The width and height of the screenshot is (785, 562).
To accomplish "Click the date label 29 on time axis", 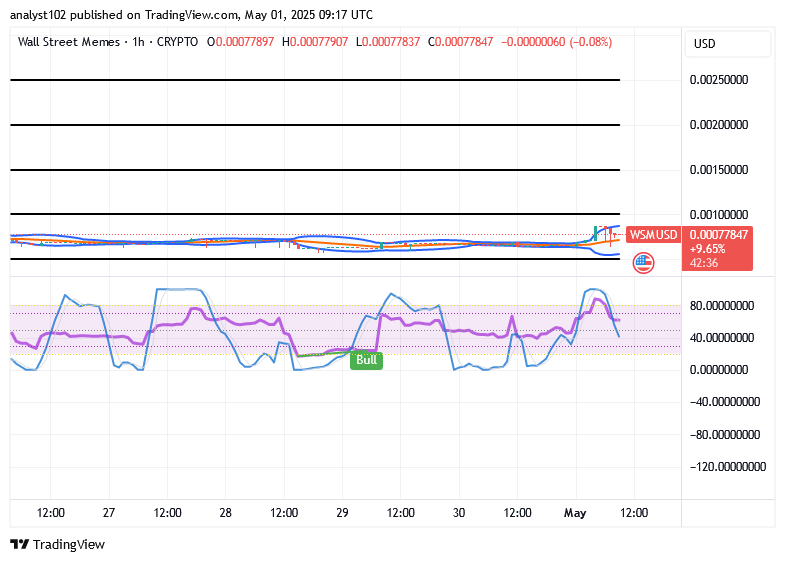I will [342, 513].
